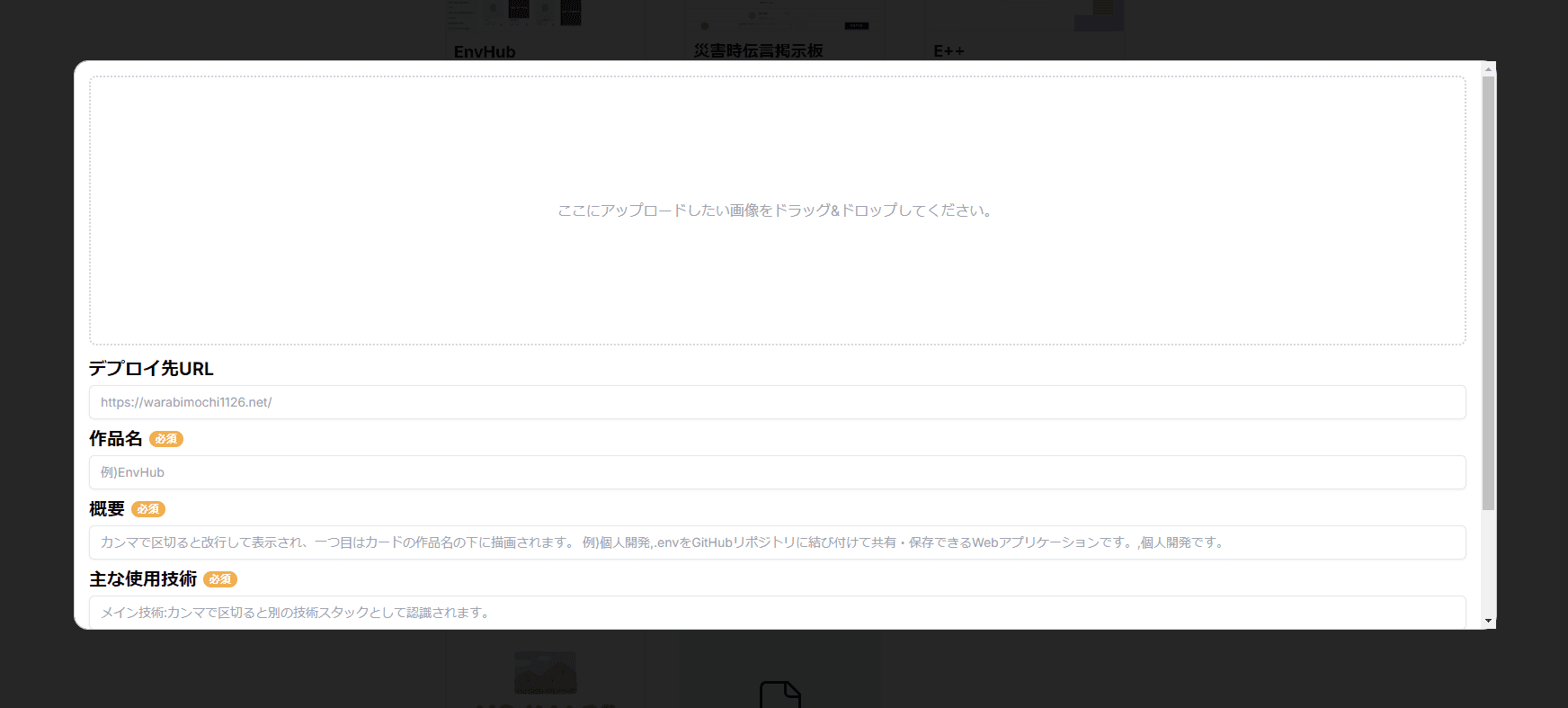
Task: Click the scrollbar up arrow in the modal
Action: [x=1488, y=69]
